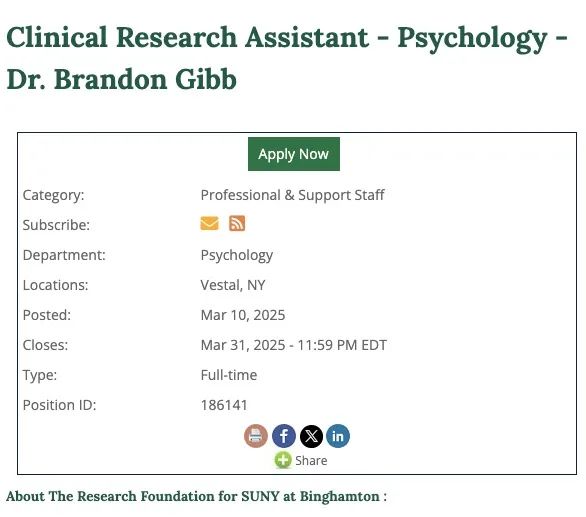This screenshot has height=517, width=586.
Task: Click the Psychology department value
Action: (x=237, y=255)
